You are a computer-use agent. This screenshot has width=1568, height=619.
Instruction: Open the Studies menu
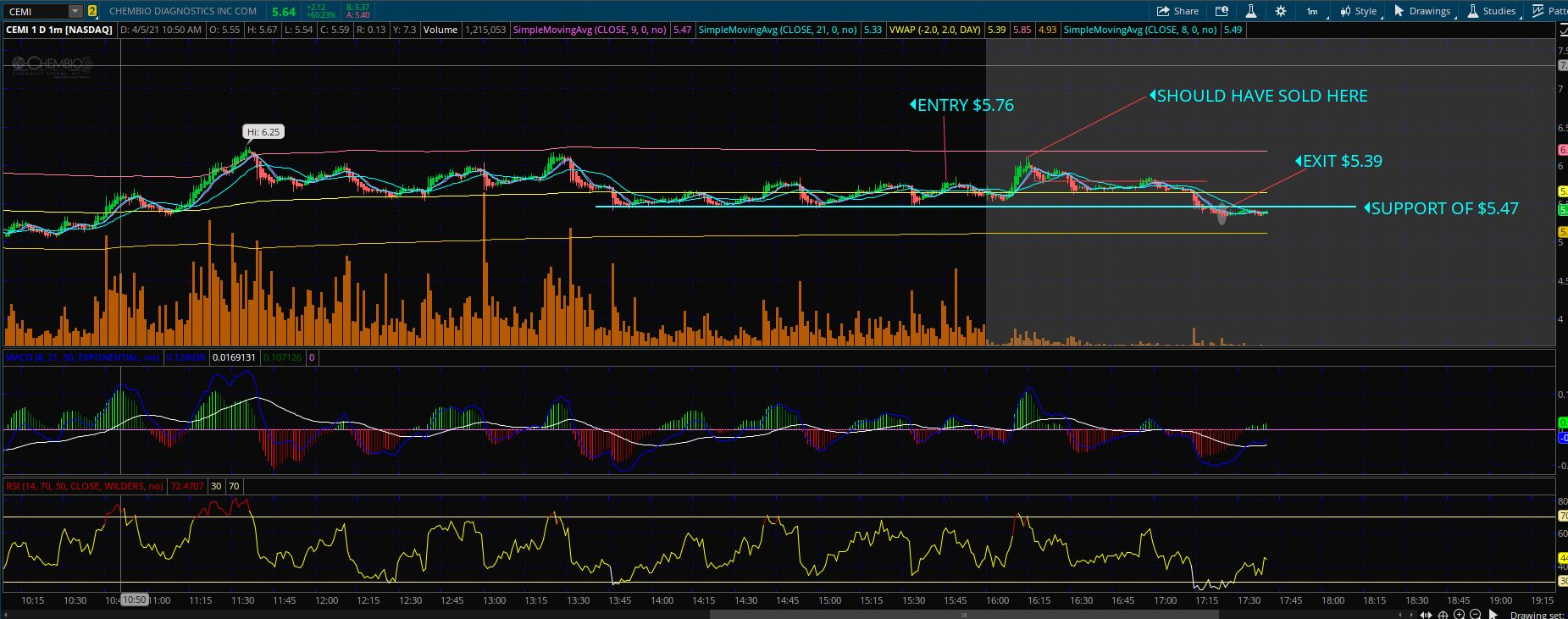[x=1492, y=11]
